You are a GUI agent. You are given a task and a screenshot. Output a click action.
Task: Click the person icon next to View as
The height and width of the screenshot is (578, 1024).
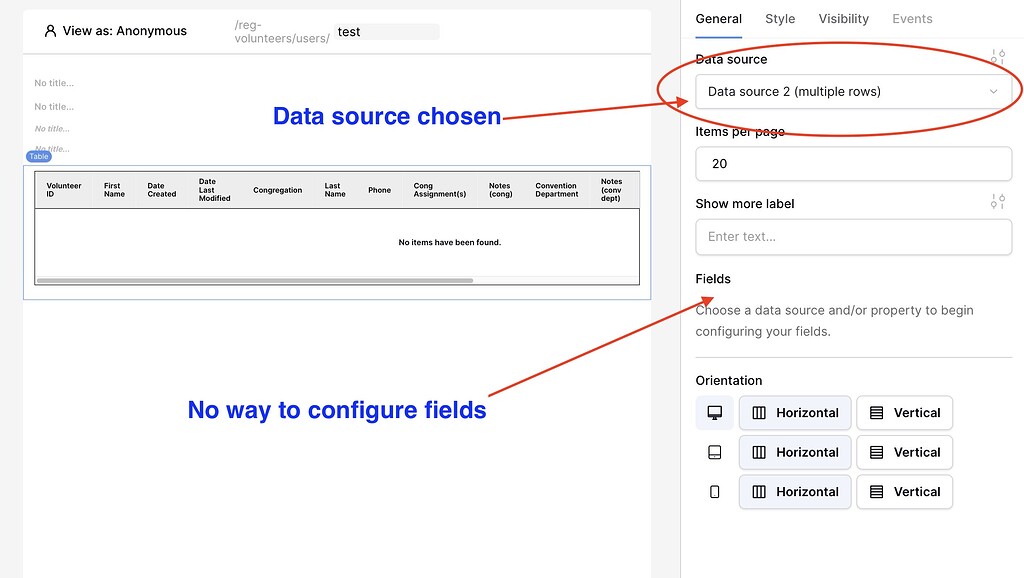[x=50, y=31]
